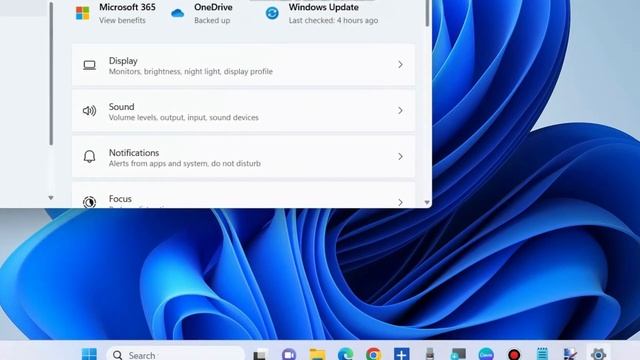Click the Notifications bell icon
640x360 pixels.
pos(89,156)
